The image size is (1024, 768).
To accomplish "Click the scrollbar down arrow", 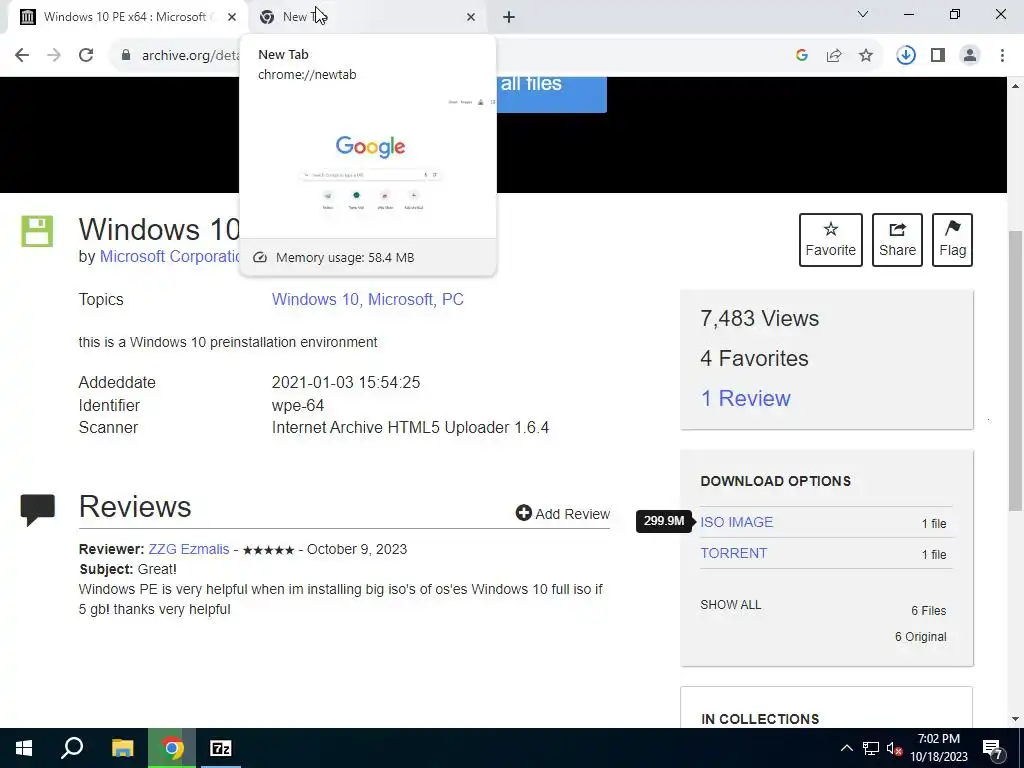I will (1016, 719).
